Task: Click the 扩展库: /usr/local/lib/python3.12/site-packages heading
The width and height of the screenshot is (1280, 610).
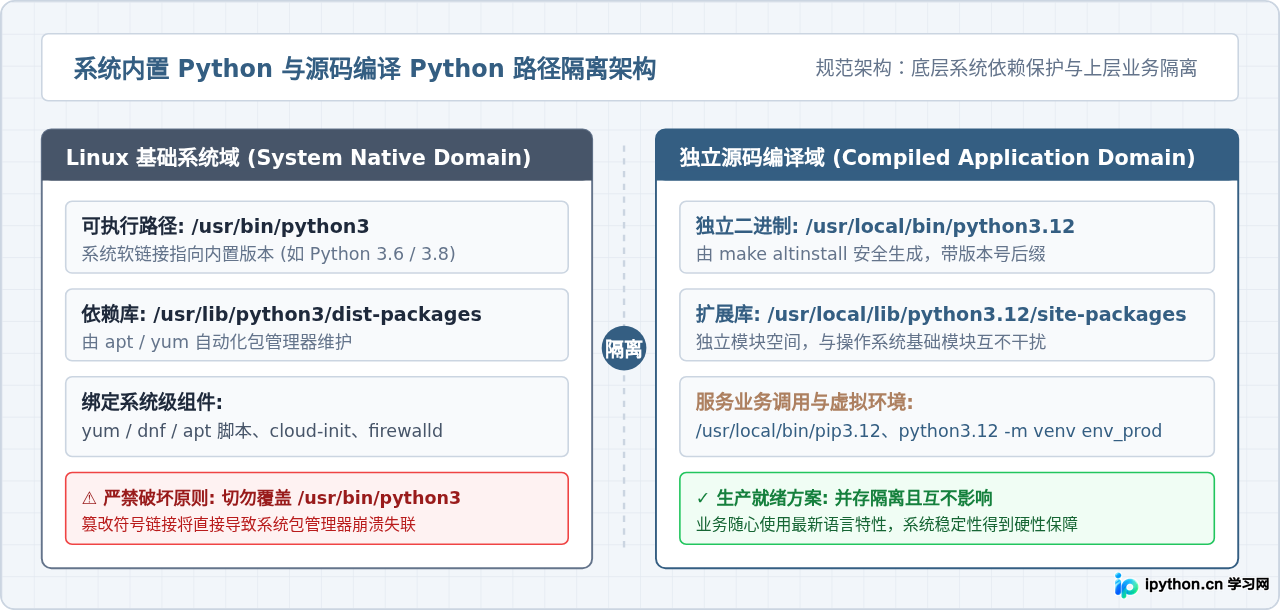Action: pyautogui.click(x=941, y=314)
